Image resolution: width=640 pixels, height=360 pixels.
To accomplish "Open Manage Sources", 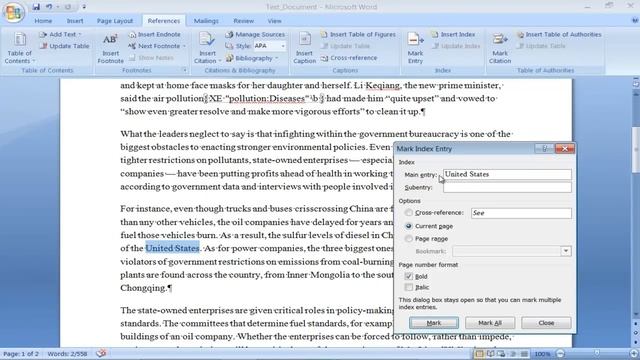I will coord(255,35).
